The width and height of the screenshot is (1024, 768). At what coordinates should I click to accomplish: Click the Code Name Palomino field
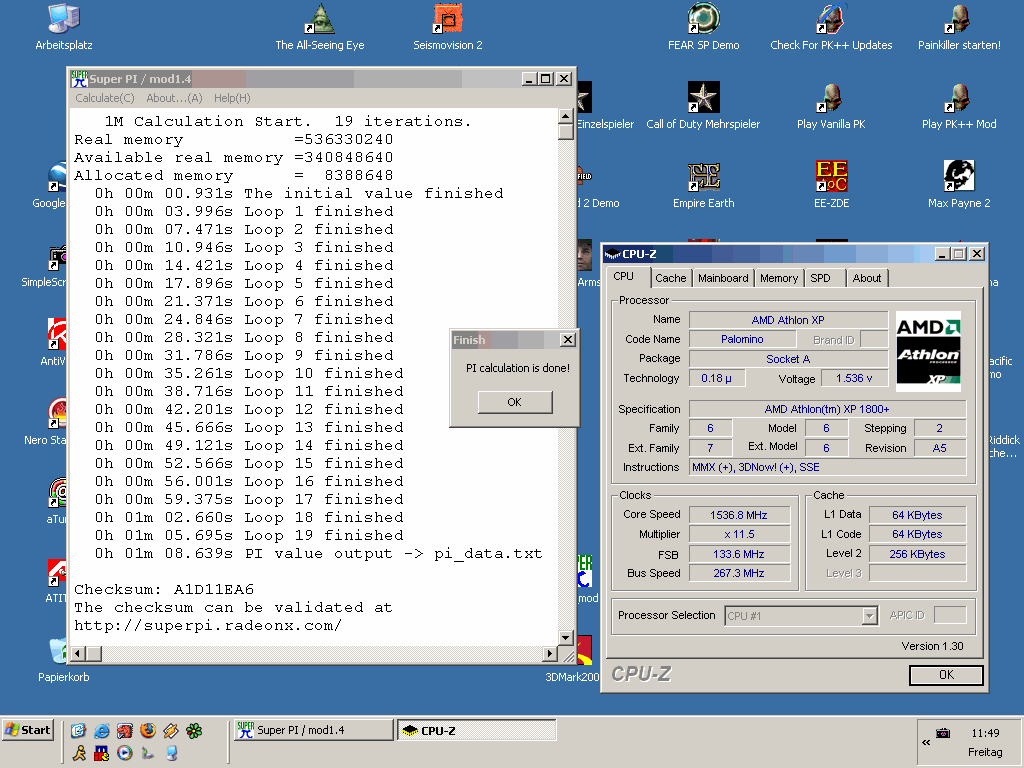[x=742, y=339]
